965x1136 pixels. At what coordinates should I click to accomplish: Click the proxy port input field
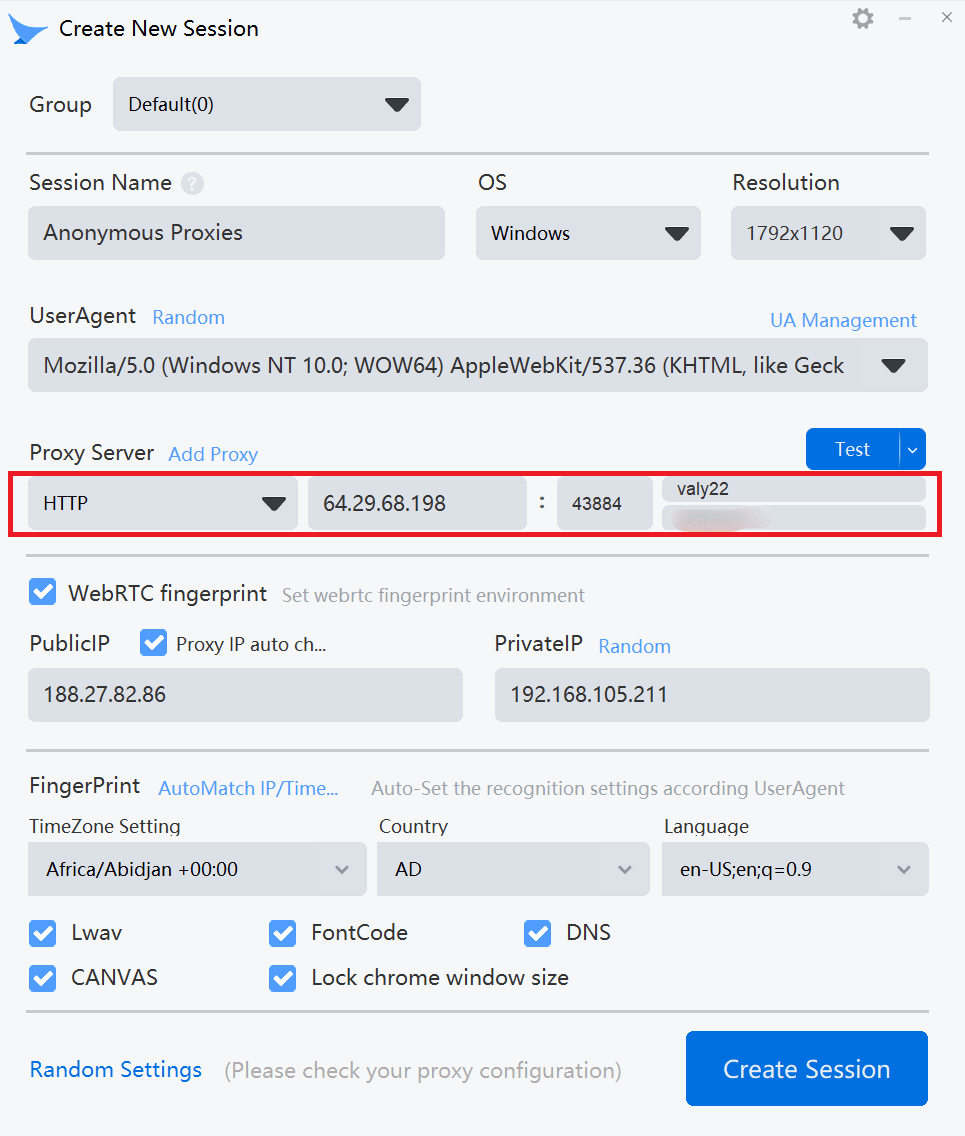[604, 503]
